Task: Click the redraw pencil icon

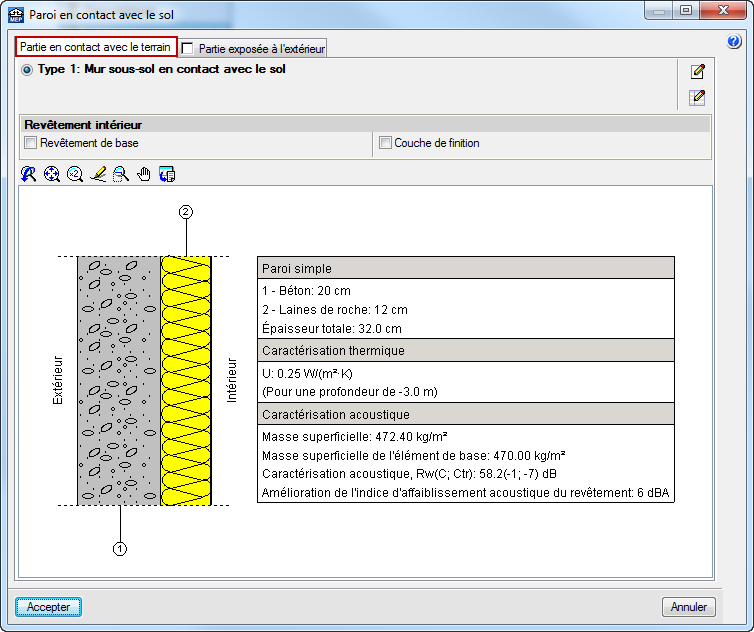Action: (98, 174)
